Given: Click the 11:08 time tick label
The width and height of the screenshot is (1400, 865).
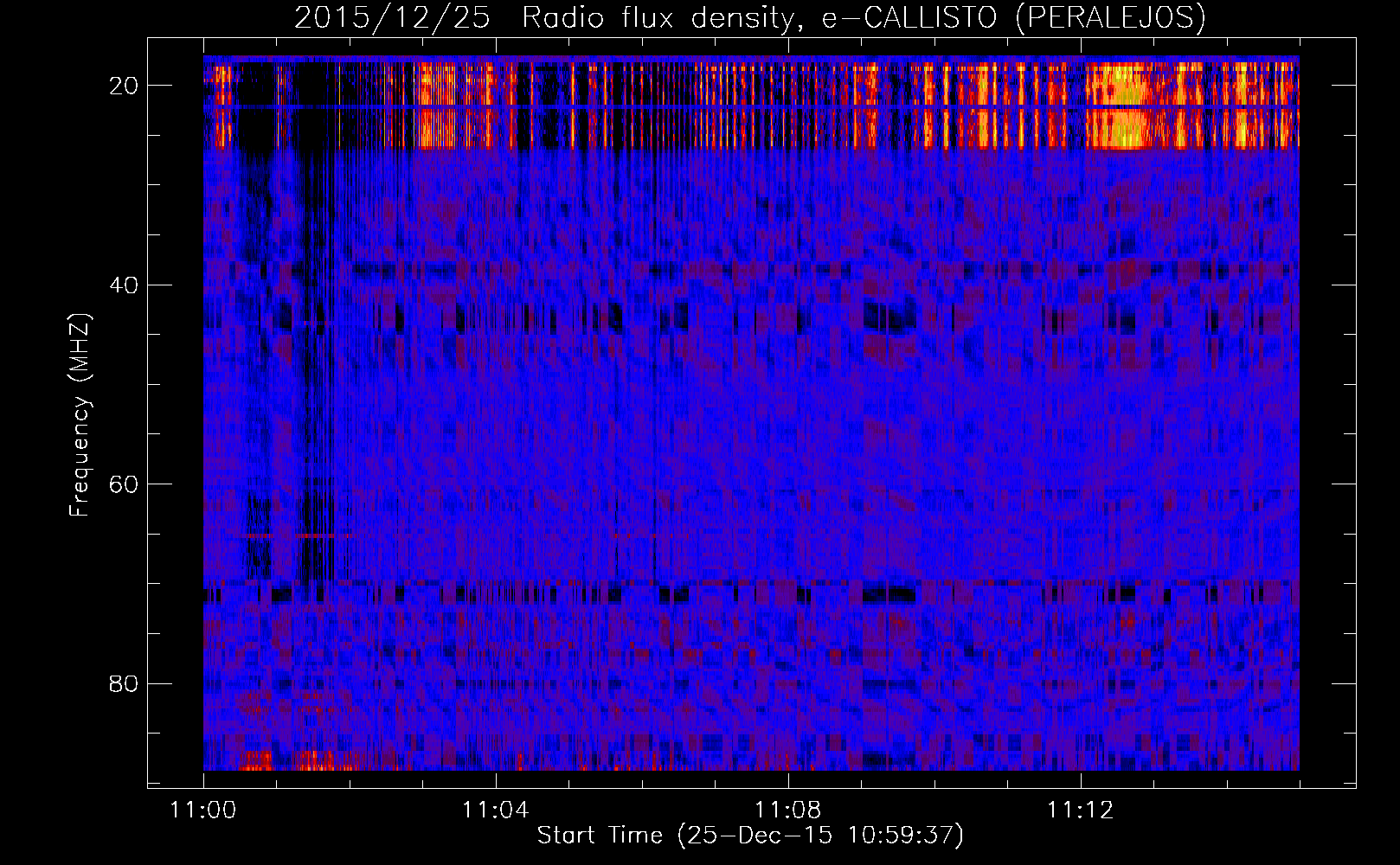Looking at the screenshot, I should click(788, 811).
